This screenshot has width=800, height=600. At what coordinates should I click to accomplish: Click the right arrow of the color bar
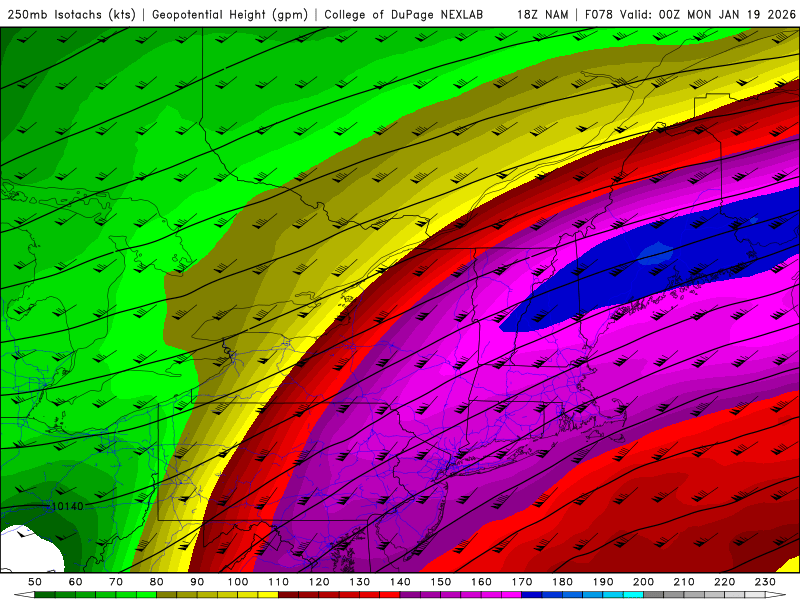[776, 595]
